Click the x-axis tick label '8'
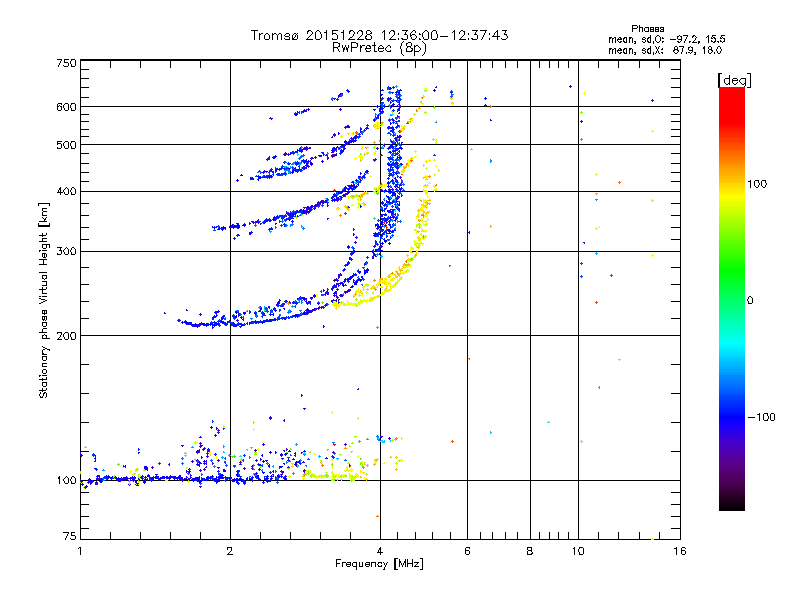The height and width of the screenshot is (600, 800). pos(530,551)
